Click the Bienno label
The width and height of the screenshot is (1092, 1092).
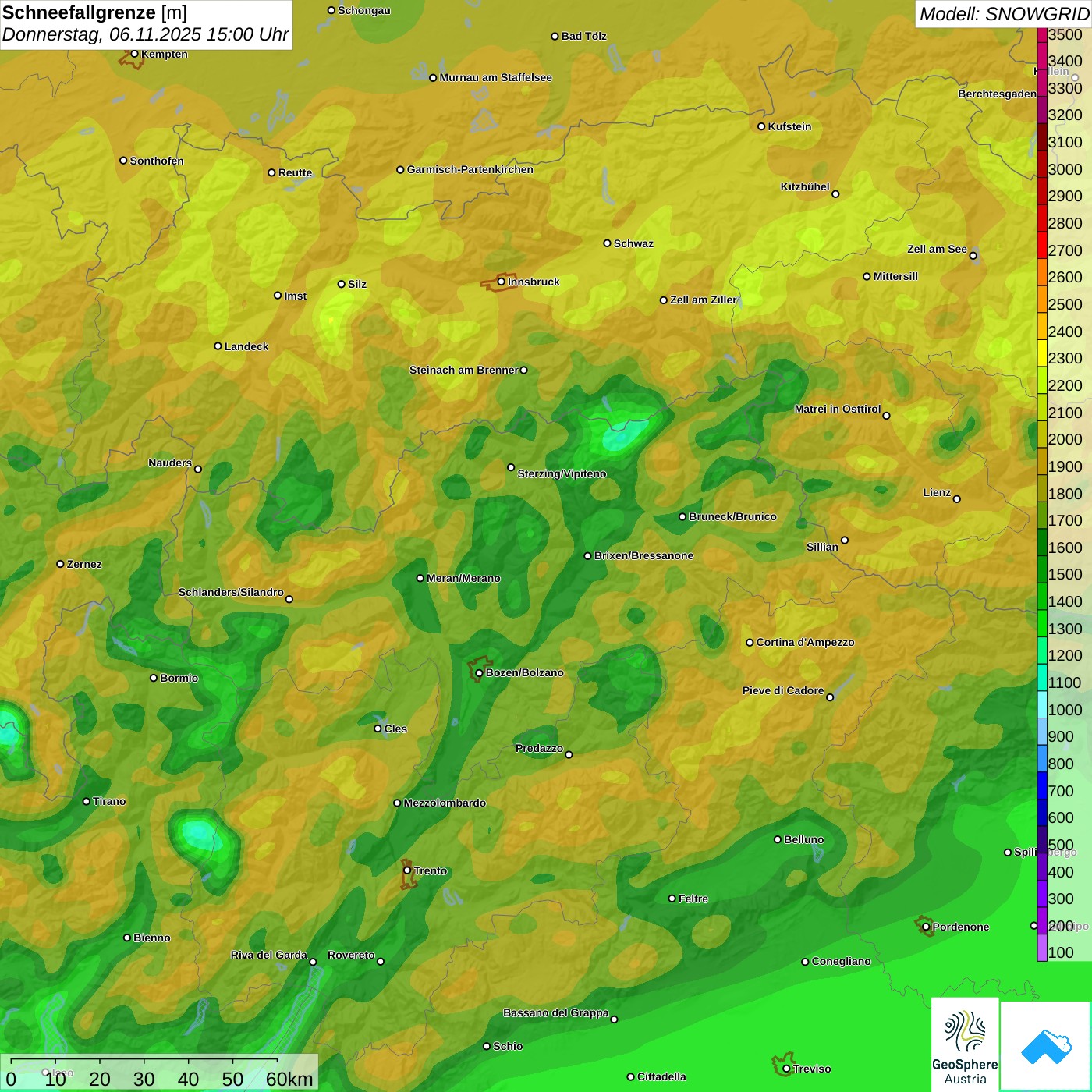tap(152, 938)
